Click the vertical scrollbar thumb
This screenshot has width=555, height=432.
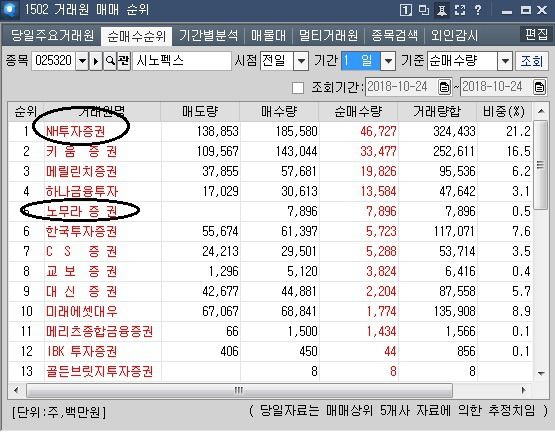(540, 165)
